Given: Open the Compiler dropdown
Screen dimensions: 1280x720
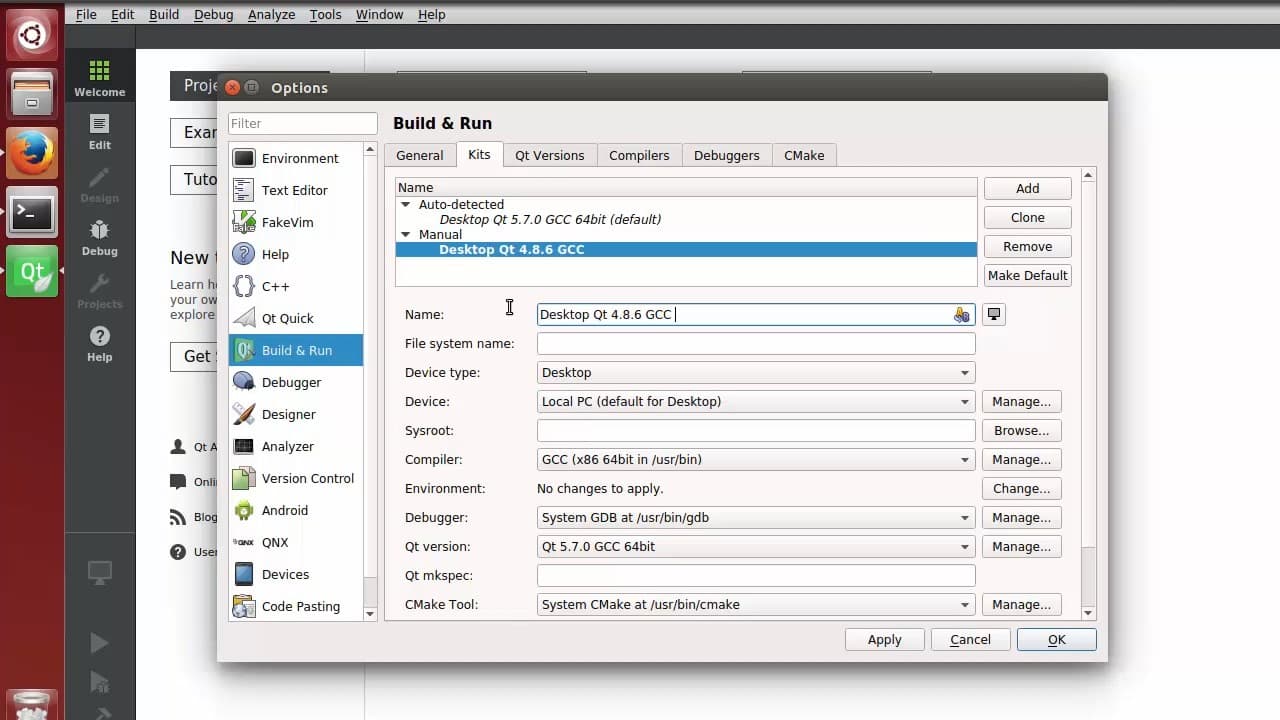Looking at the screenshot, I should point(756,460).
